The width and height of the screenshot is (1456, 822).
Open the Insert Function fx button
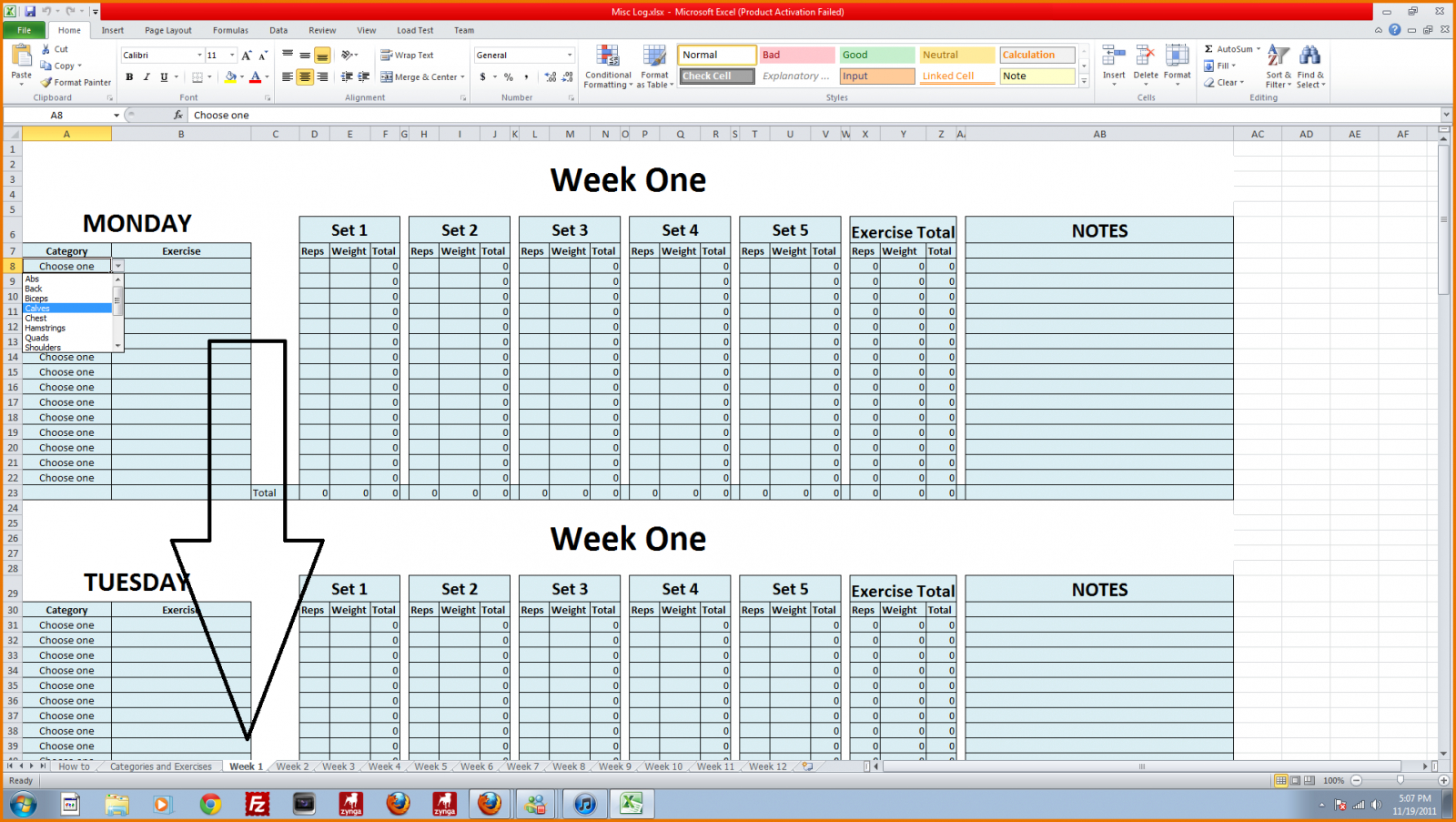[x=178, y=115]
